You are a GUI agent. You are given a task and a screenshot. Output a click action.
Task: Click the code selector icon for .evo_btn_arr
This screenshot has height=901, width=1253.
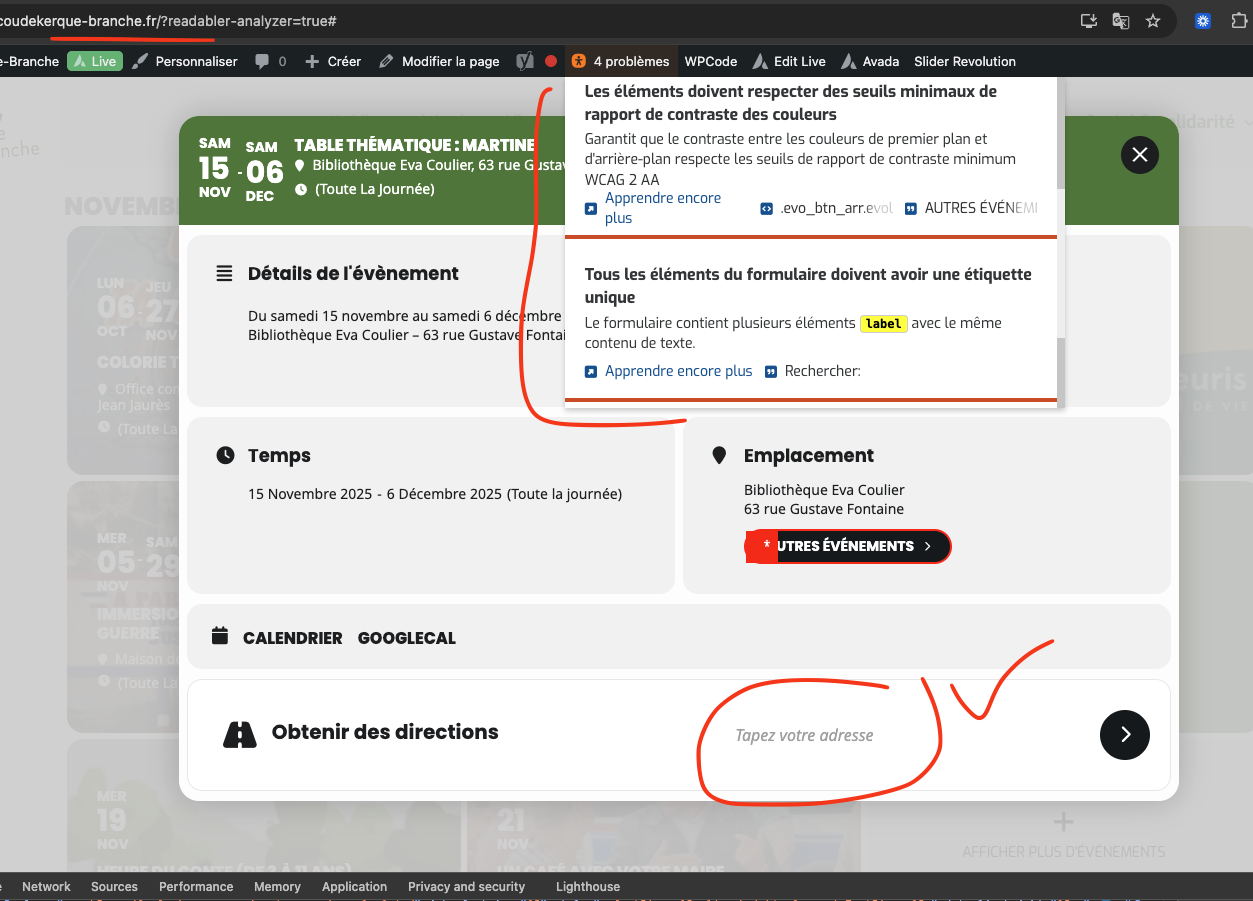[766, 209]
